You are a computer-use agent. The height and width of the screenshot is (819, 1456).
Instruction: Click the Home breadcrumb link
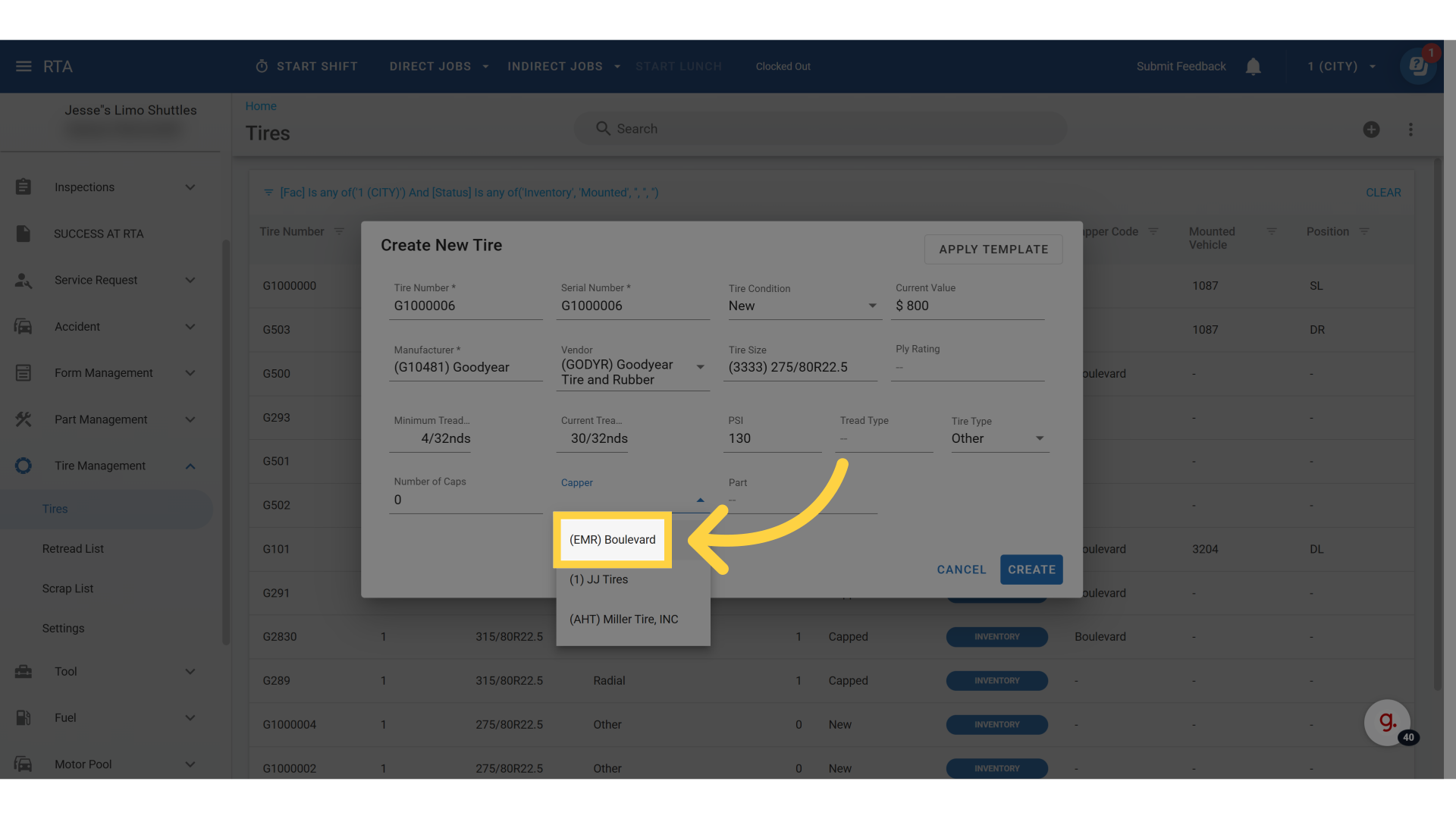pos(261,106)
